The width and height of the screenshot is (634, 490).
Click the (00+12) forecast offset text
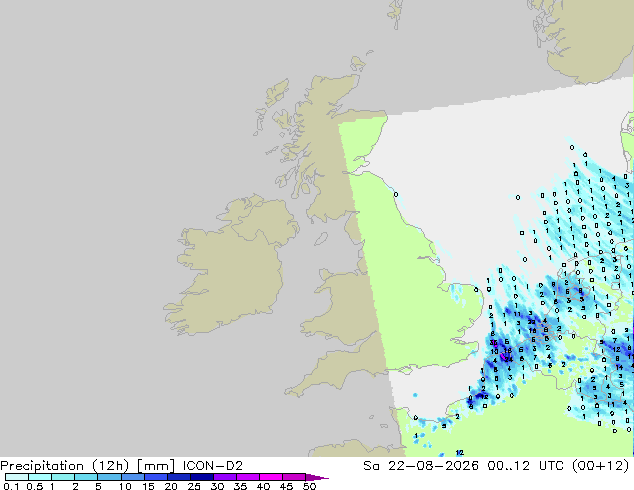point(600,466)
